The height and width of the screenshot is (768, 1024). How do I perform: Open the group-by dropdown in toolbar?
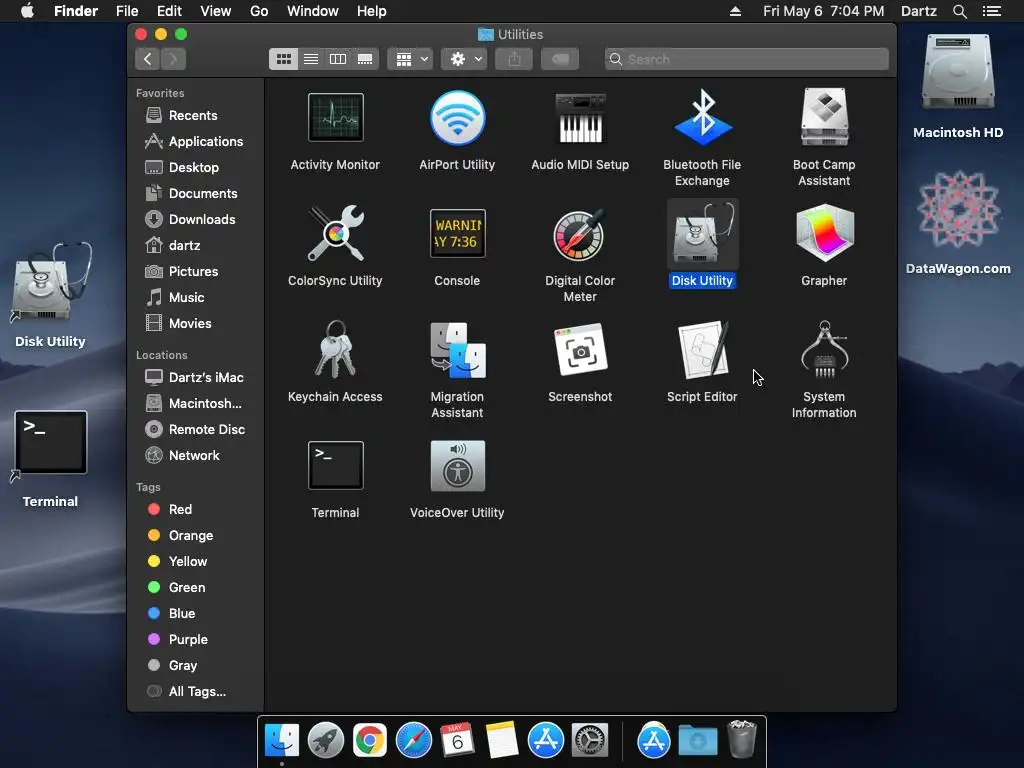tap(410, 59)
